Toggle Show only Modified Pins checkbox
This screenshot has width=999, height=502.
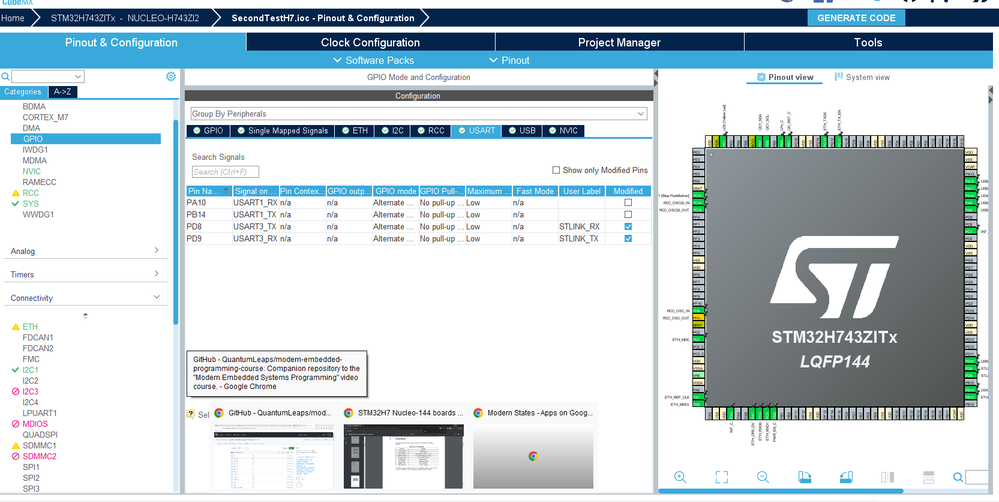pos(556,170)
